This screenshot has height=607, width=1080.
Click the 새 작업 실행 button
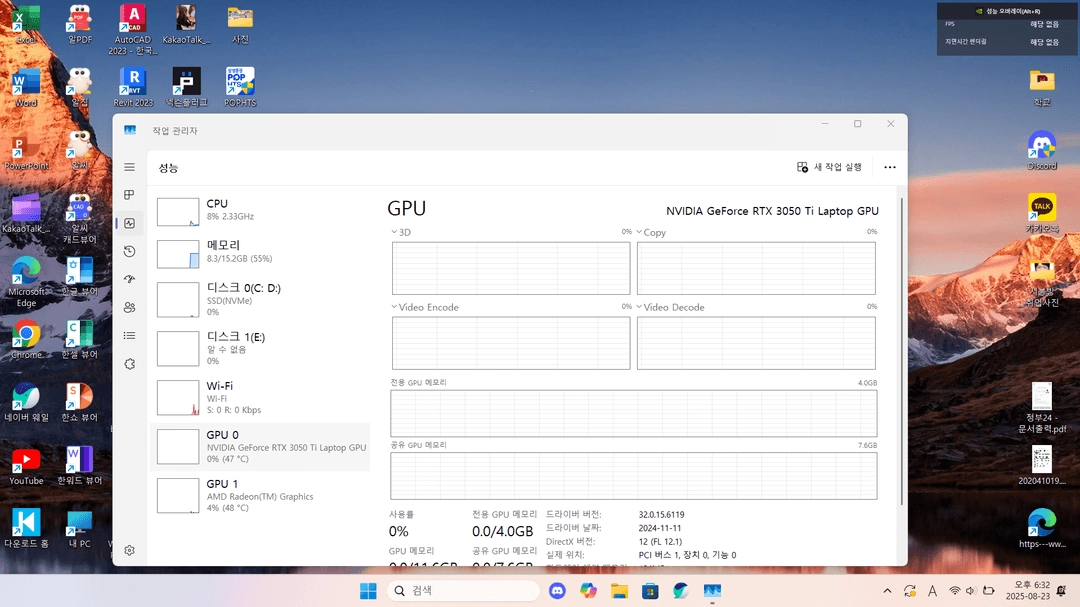pyautogui.click(x=829, y=167)
